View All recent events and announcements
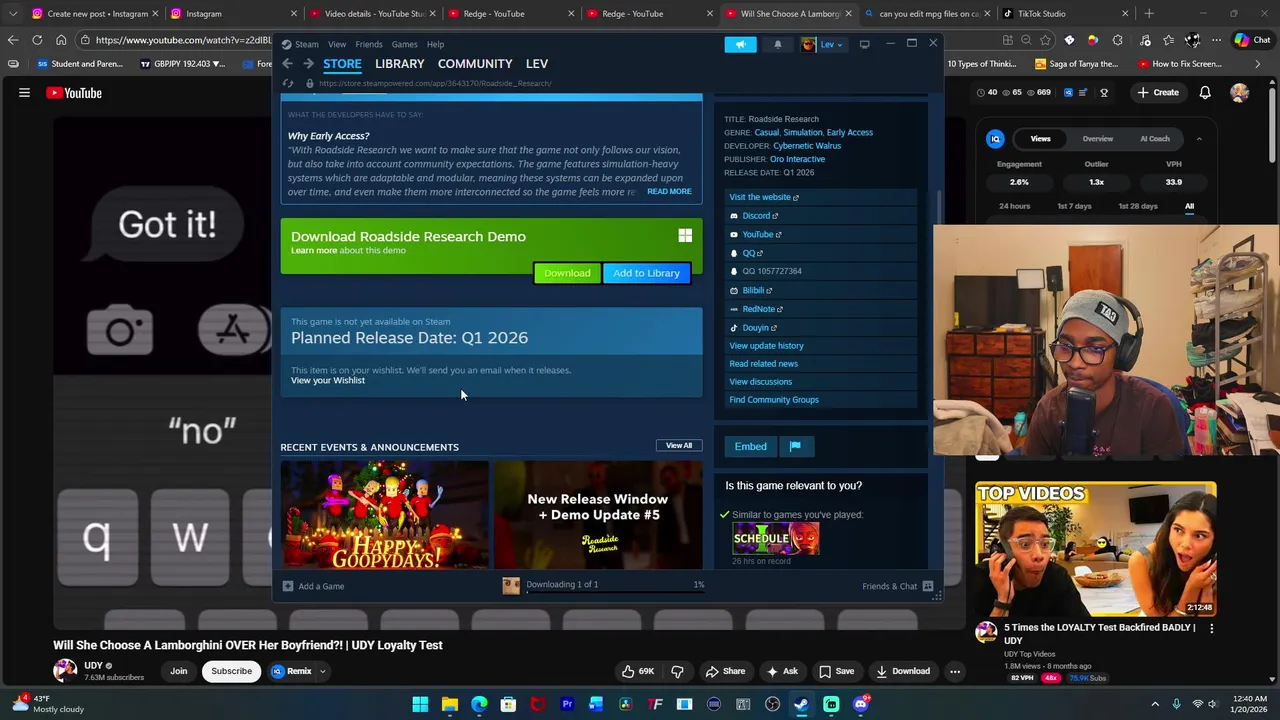The width and height of the screenshot is (1280, 720). [679, 446]
